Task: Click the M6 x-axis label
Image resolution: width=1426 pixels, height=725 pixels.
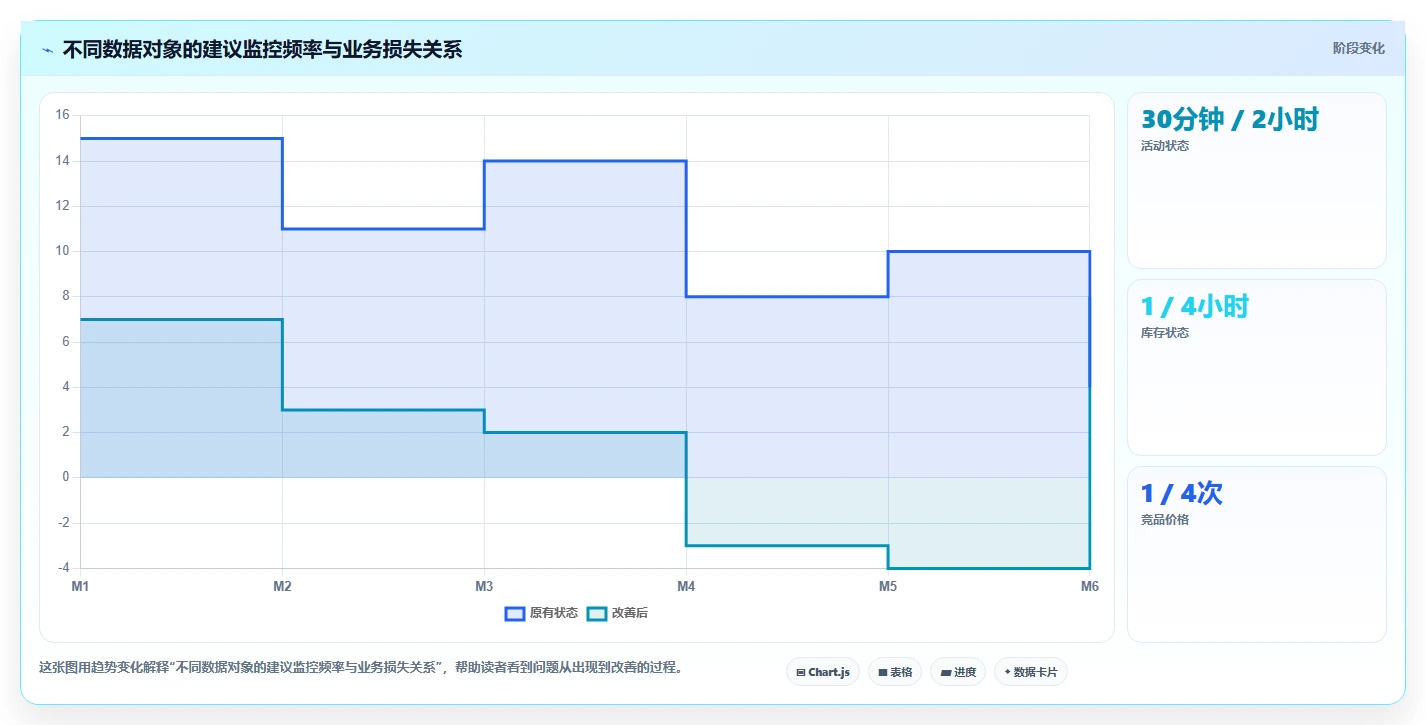Action: click(x=1089, y=587)
